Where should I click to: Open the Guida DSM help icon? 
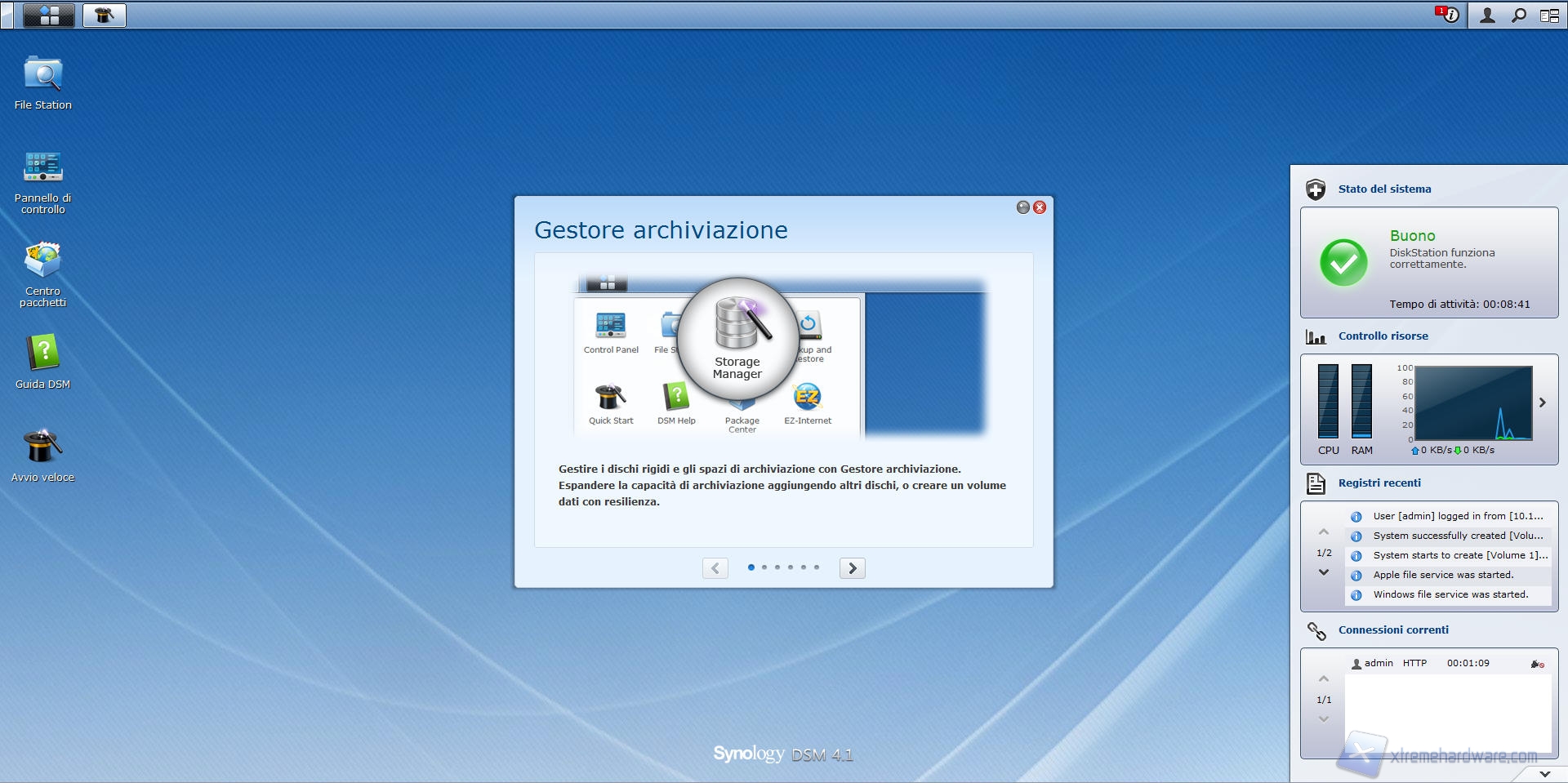click(x=43, y=354)
